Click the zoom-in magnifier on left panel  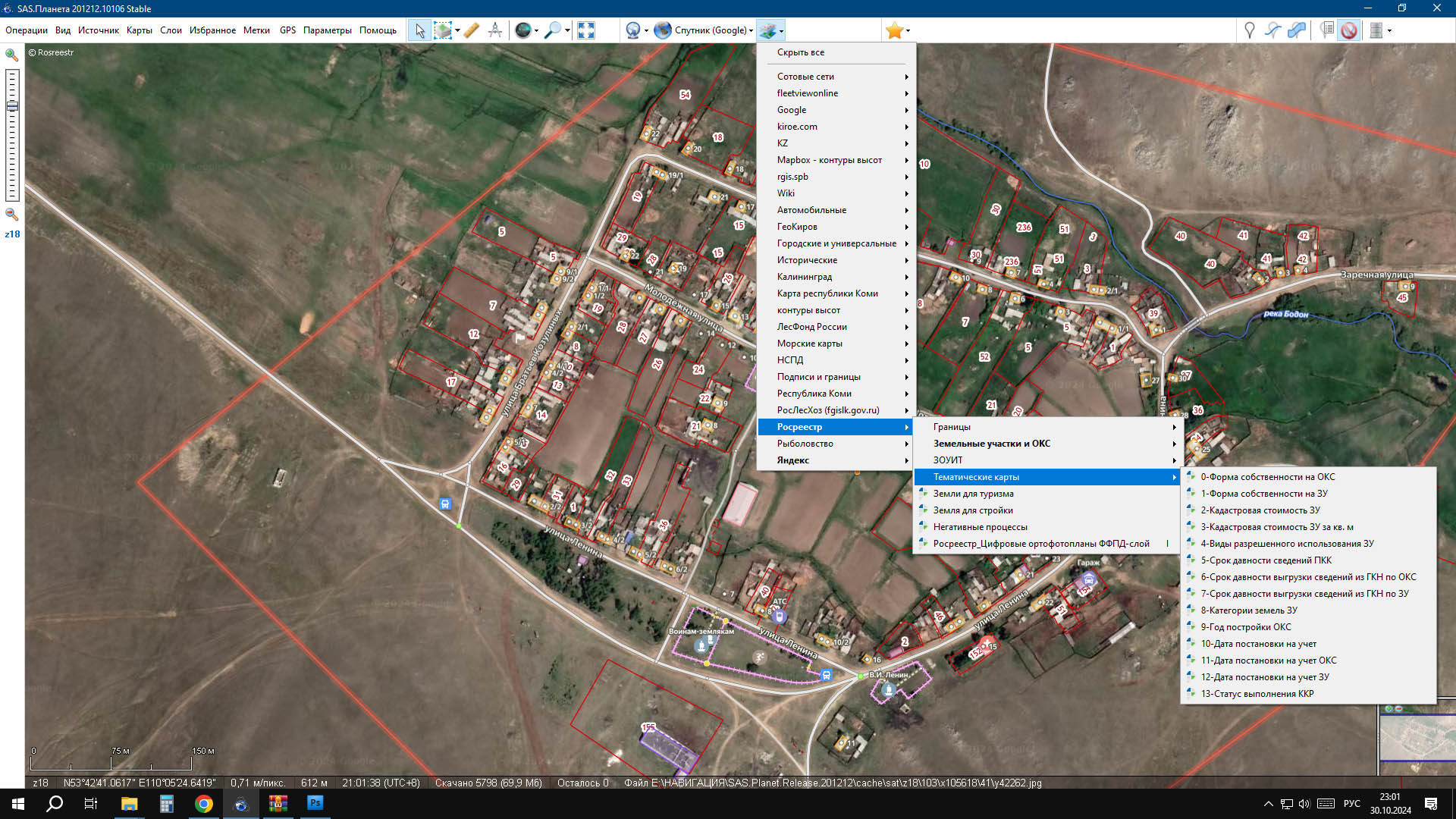[x=11, y=55]
